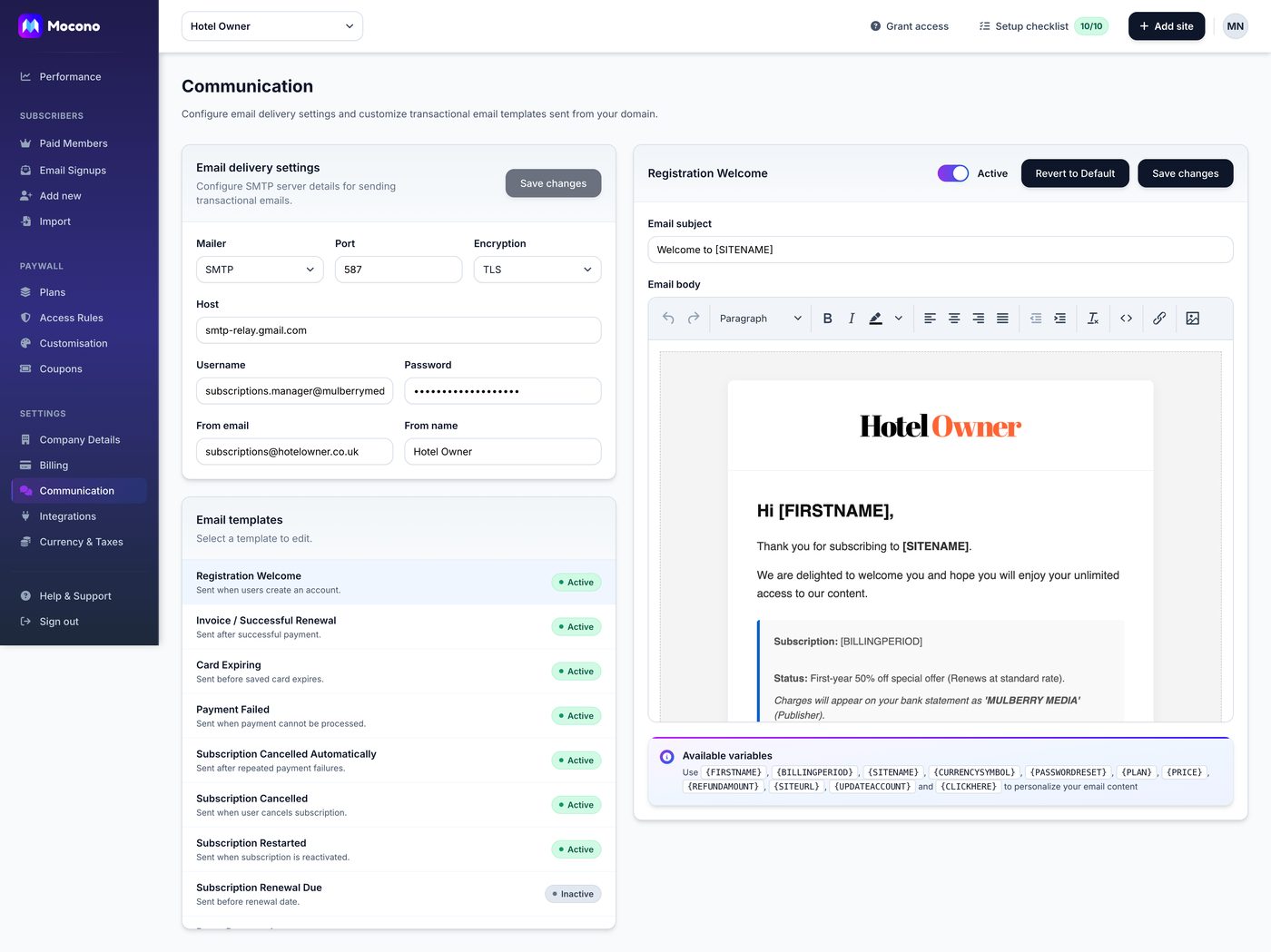The image size is (1271, 952).
Task: Clear text formatting
Action: [1093, 319]
